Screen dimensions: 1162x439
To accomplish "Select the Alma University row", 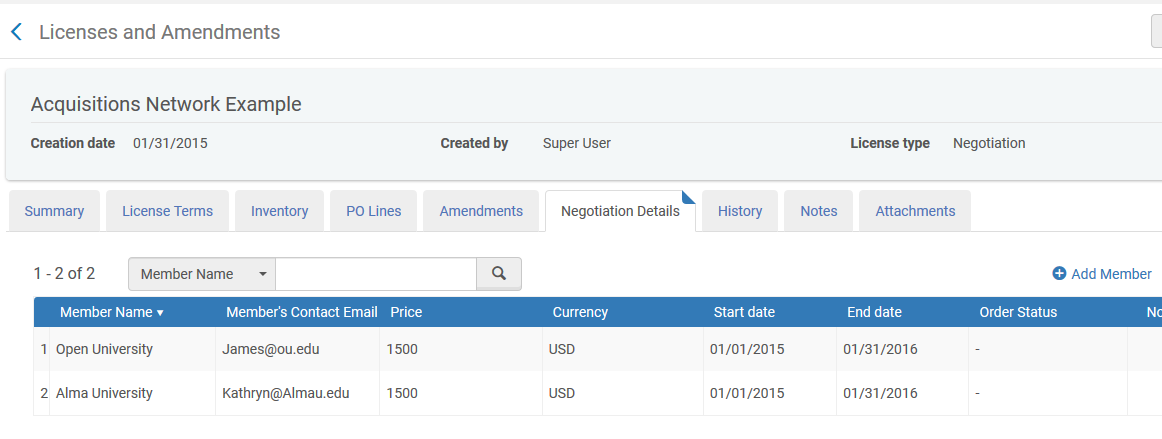I will (x=104, y=393).
